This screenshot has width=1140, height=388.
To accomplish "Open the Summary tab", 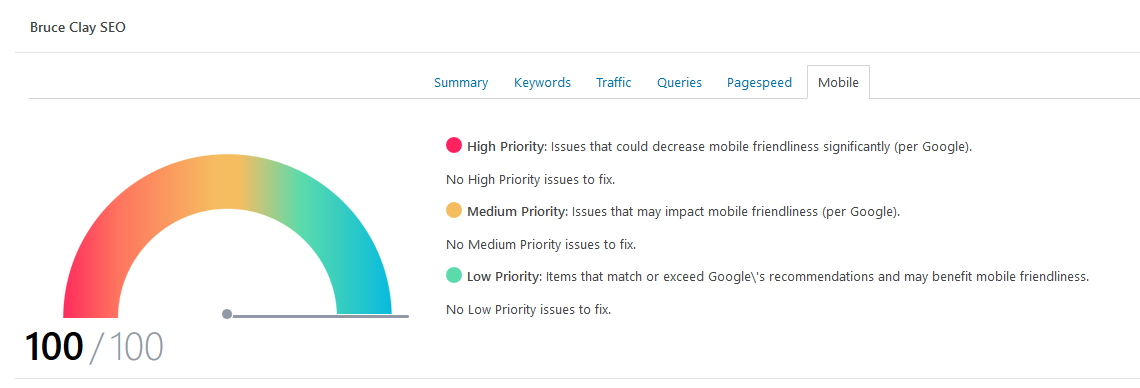I will [x=461, y=82].
